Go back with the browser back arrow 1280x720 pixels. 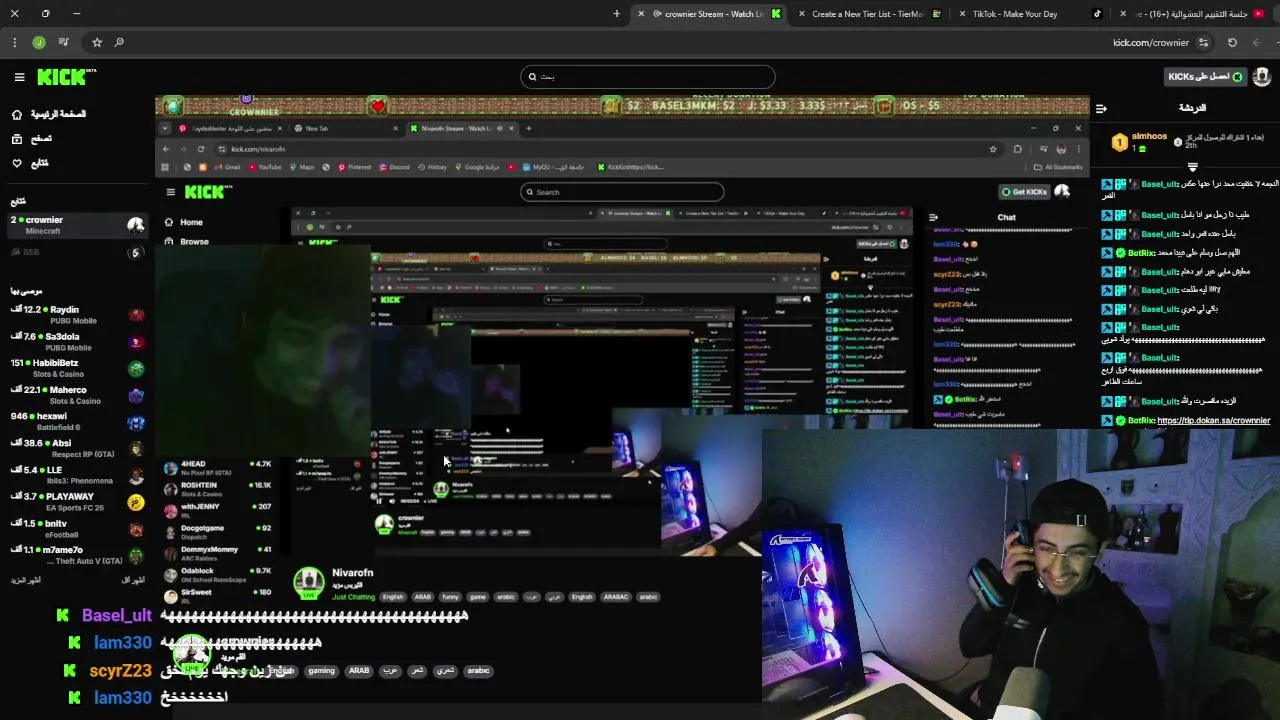click(x=1257, y=42)
